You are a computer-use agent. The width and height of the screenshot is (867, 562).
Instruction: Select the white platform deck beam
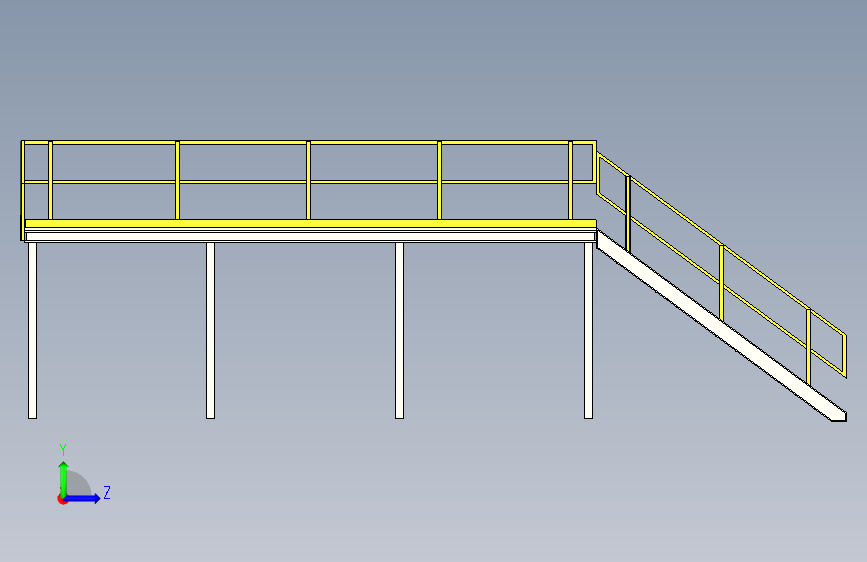pos(311,237)
